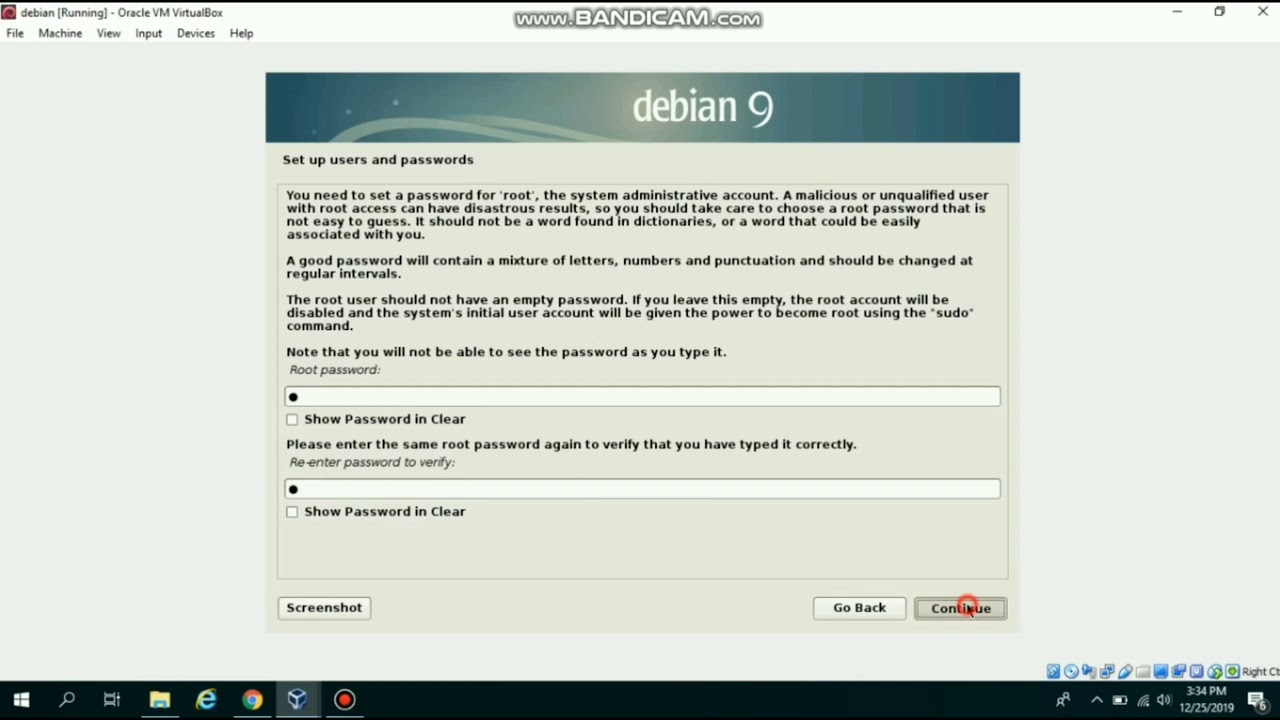This screenshot has width=1280, height=720.
Task: Open the Machine menu
Action: pyautogui.click(x=60, y=33)
